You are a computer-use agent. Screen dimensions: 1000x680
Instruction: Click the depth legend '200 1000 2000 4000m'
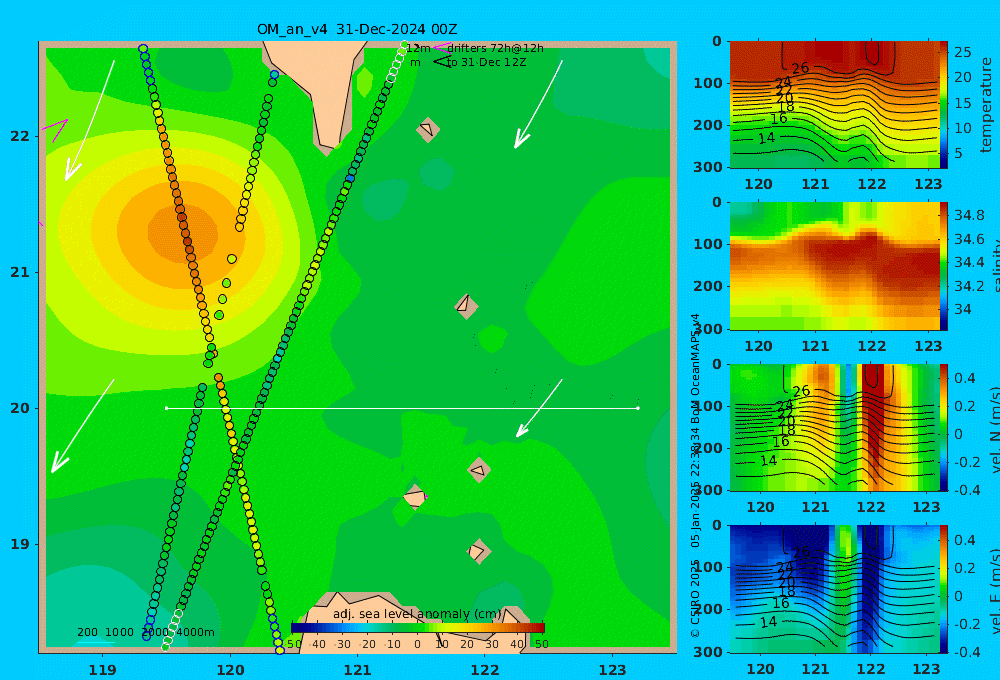click(146, 632)
